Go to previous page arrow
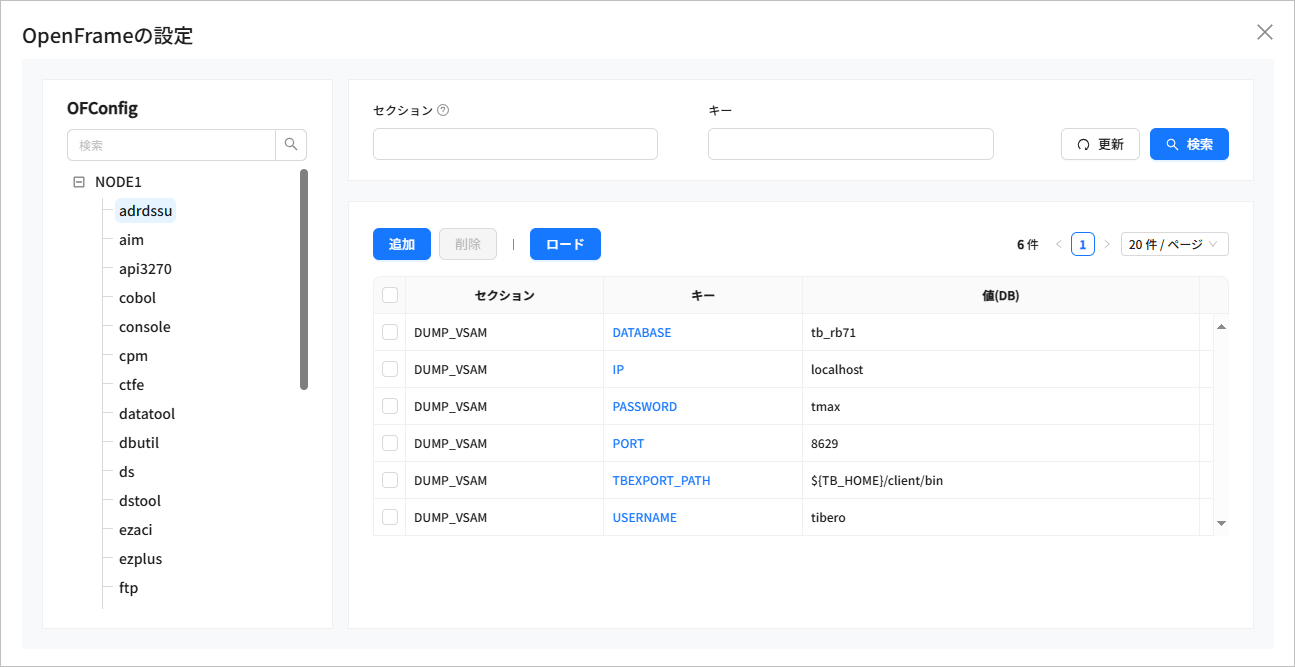 (1059, 244)
